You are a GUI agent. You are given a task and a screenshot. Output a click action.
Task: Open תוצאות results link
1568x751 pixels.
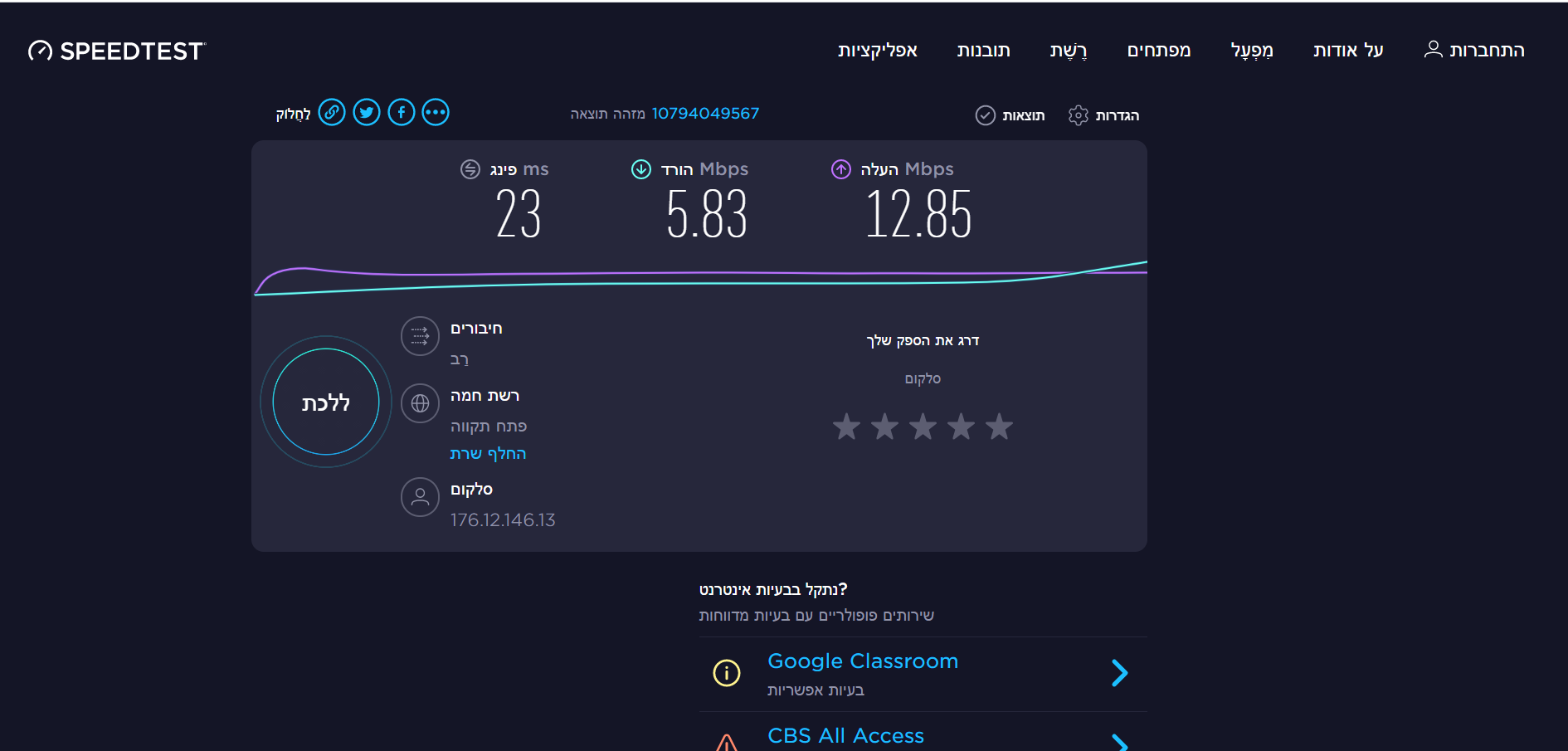point(1024,115)
